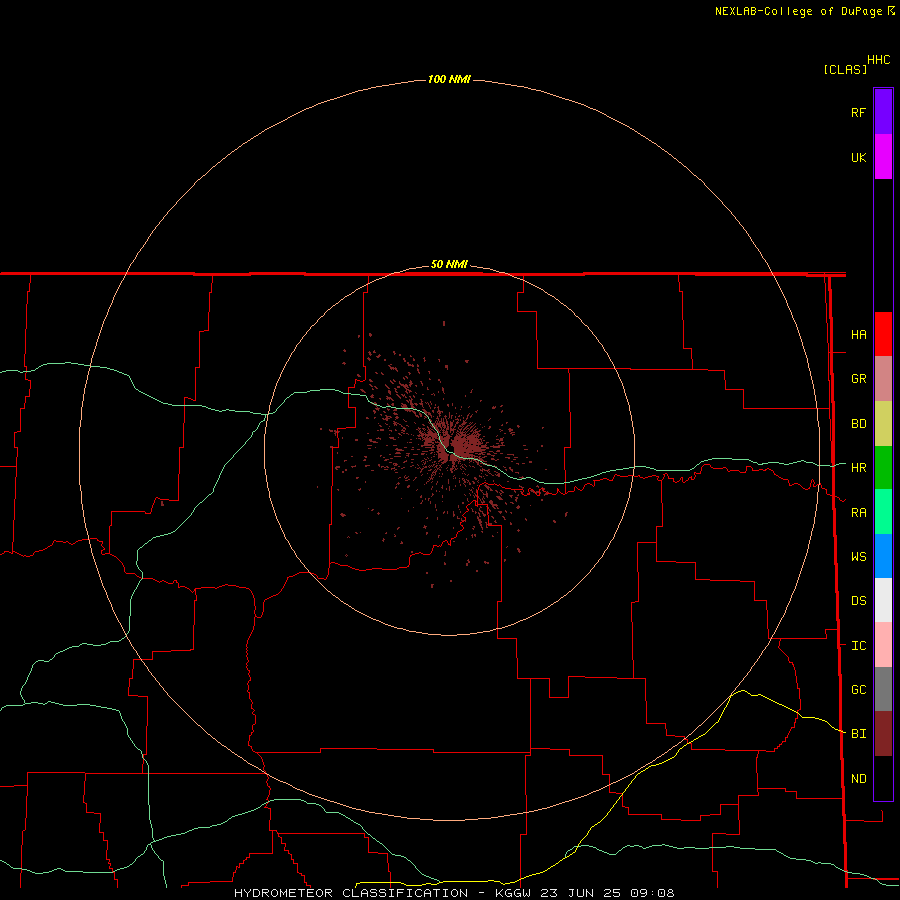
Task: Click the NEXLAB-College of DuPage credit
Action: pos(798,11)
